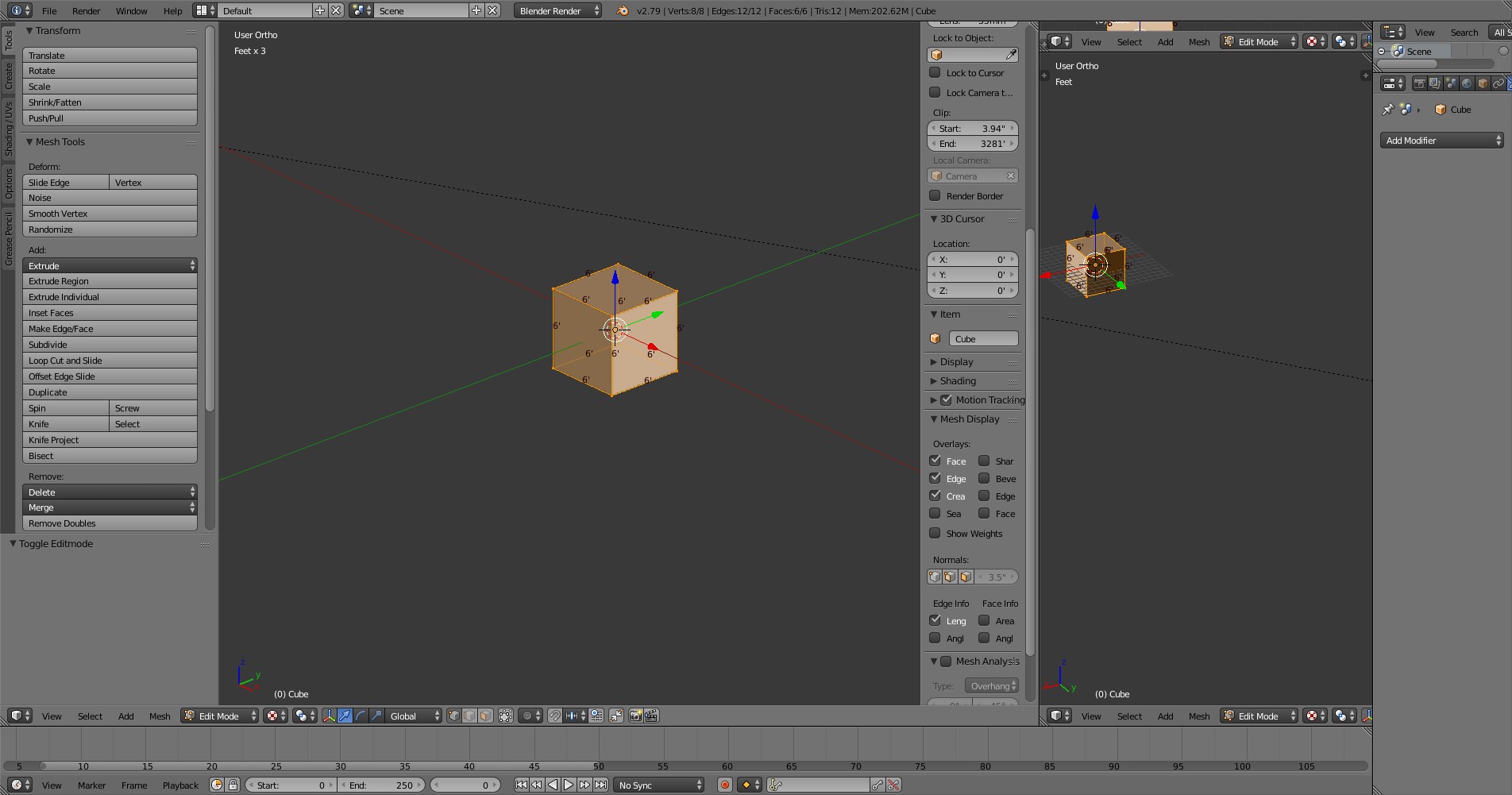The image size is (1512, 795).
Task: Toggle timeline frame lock icon
Action: (233, 785)
